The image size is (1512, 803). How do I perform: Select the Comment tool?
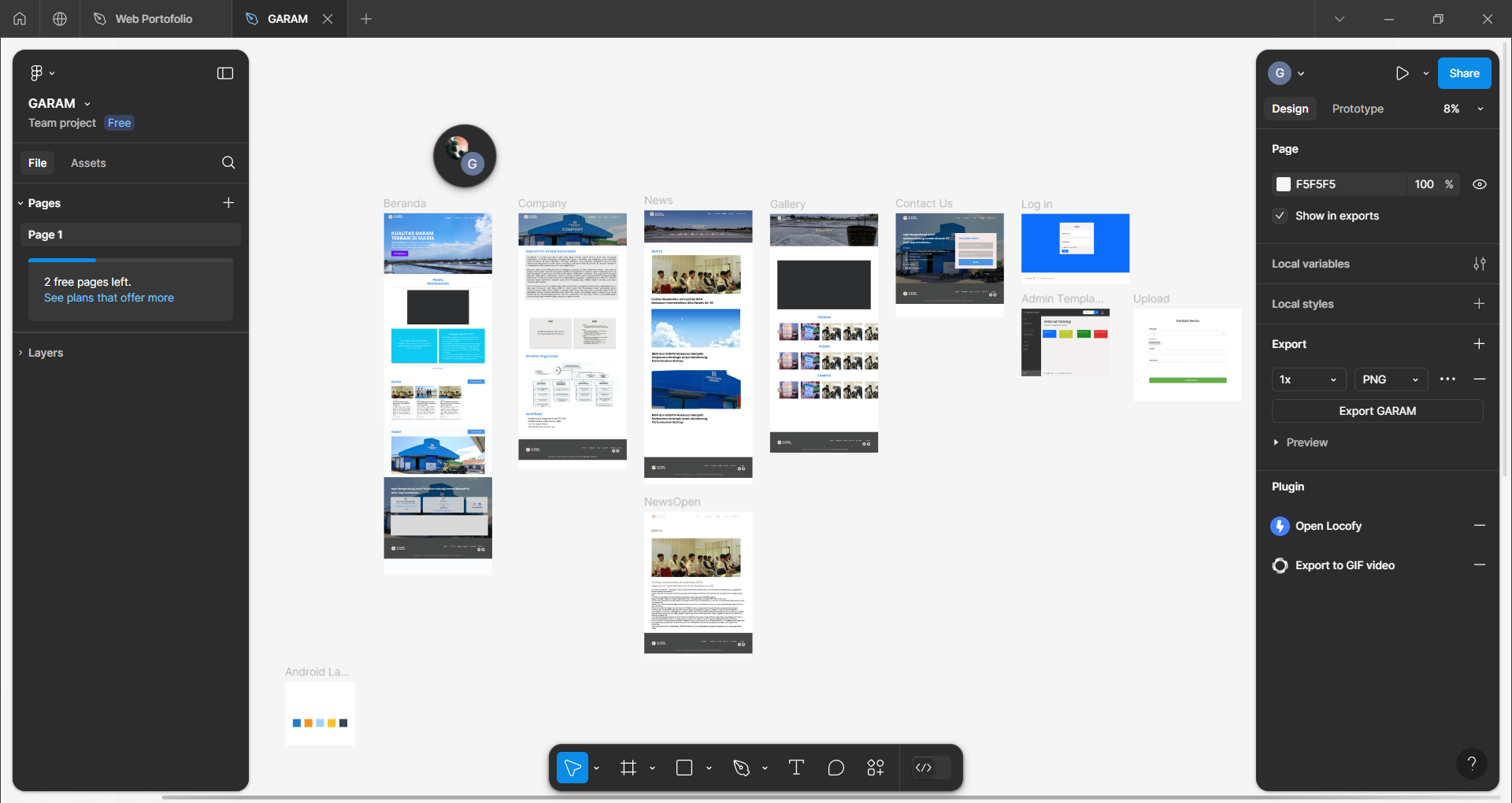pyautogui.click(x=836, y=768)
